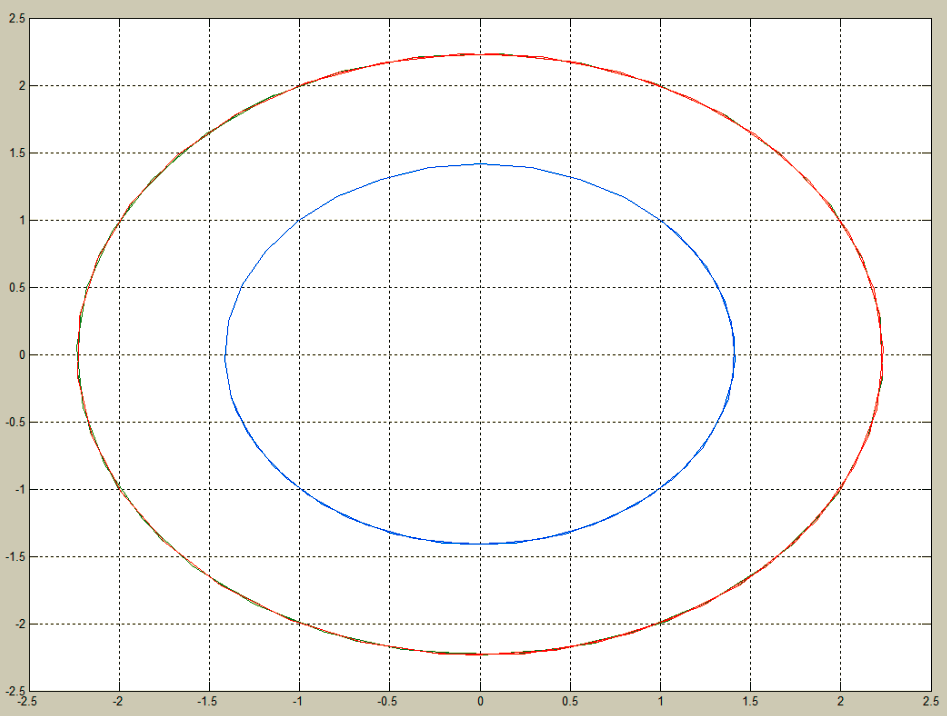Click the y-axis tick label -2
This screenshot has height=716, width=947.
pos(21,624)
